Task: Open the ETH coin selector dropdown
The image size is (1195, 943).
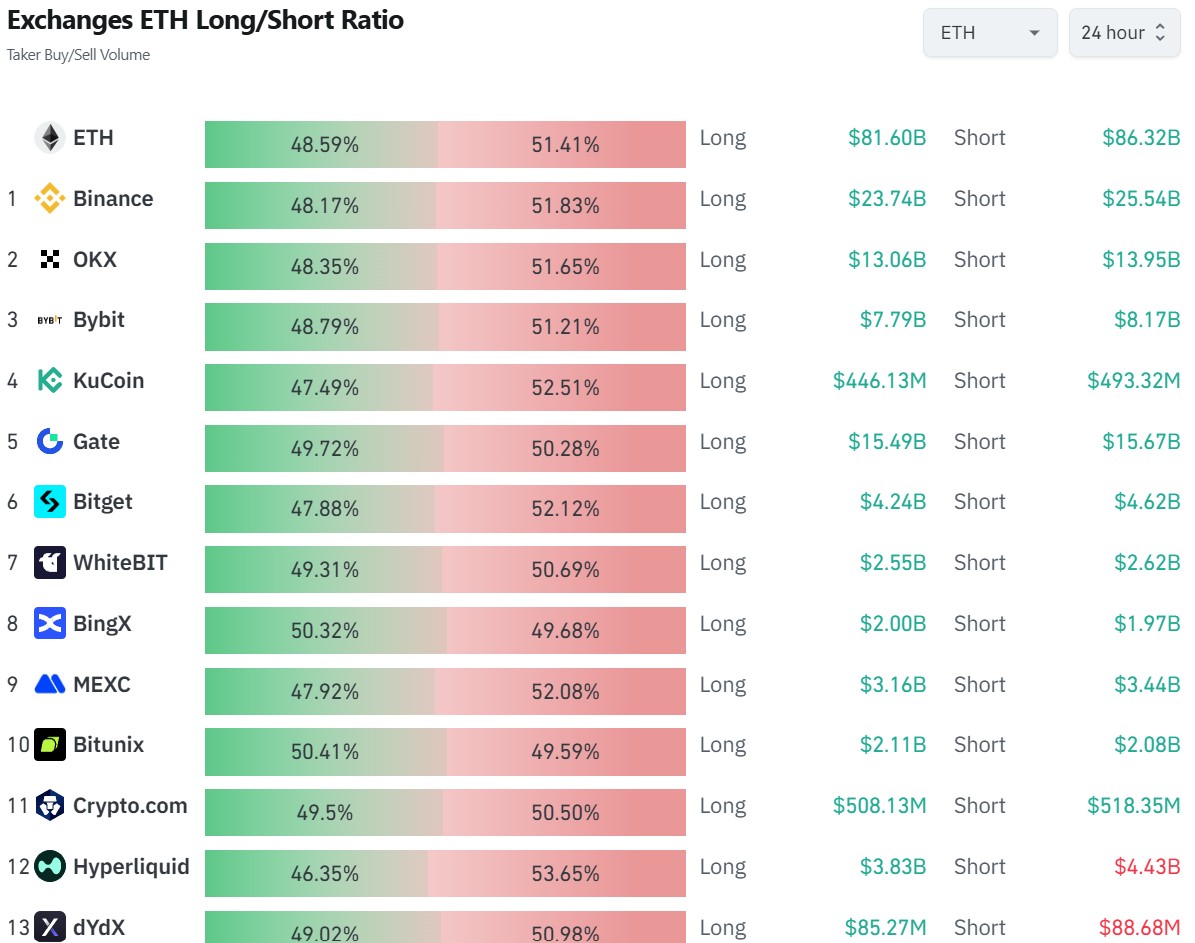Action: click(x=989, y=32)
